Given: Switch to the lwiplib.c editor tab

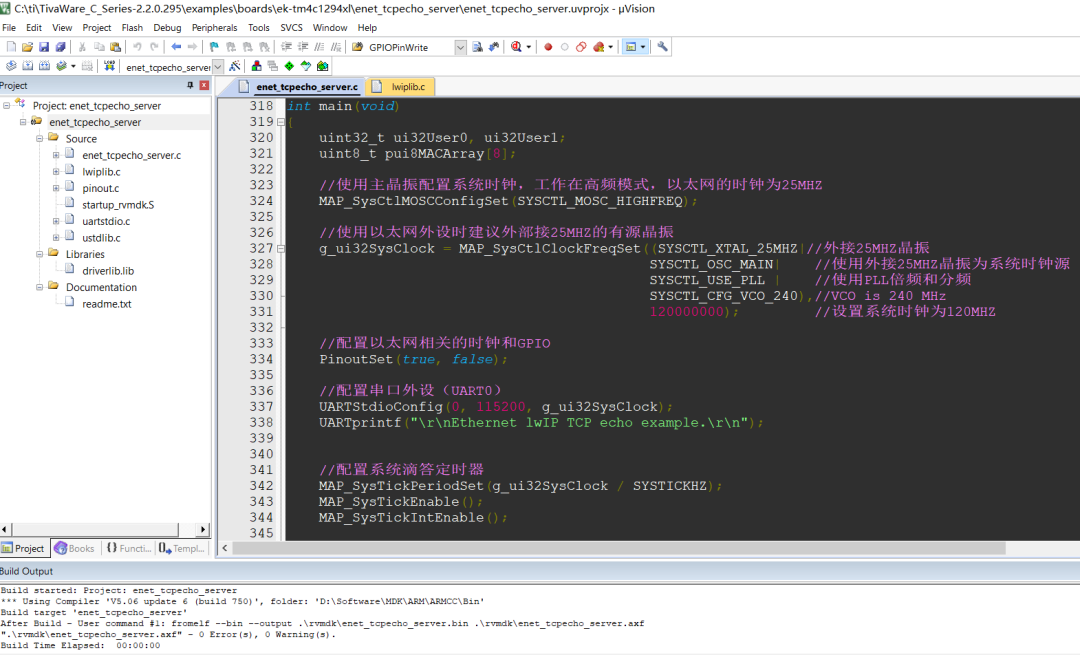Looking at the screenshot, I should tap(400, 87).
